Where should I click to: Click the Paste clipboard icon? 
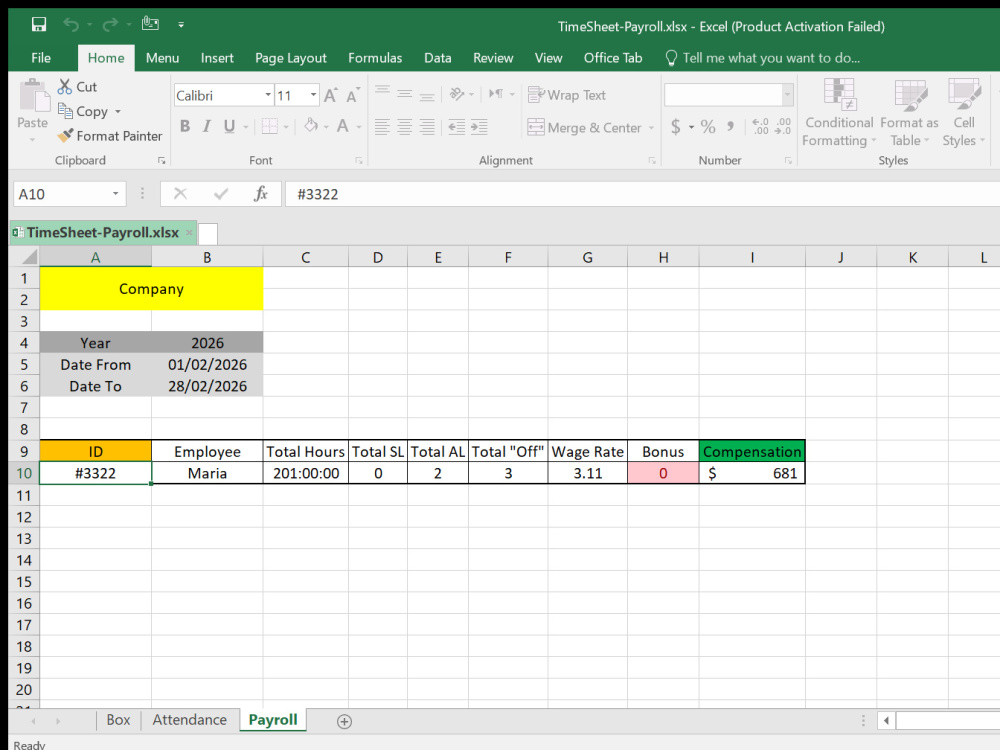[33, 94]
